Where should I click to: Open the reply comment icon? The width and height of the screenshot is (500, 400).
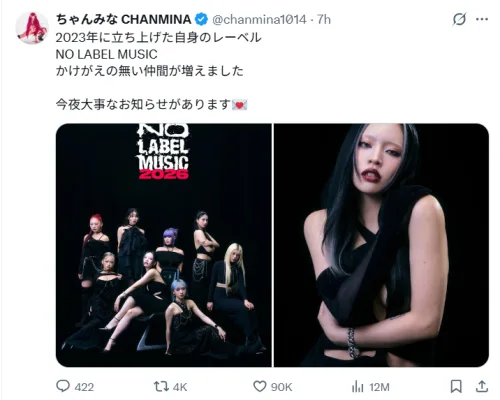[63, 386]
